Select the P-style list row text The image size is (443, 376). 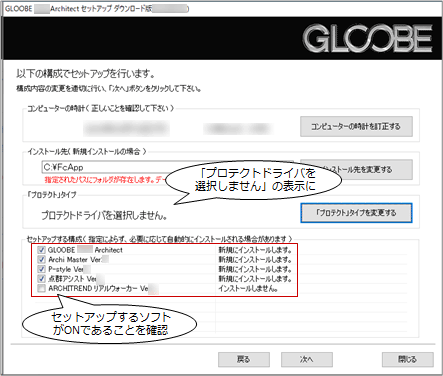[x=69, y=269]
